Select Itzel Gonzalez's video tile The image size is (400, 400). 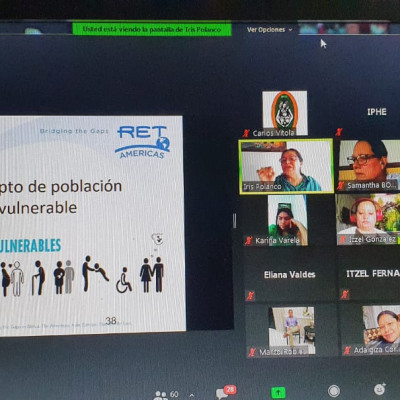368,220
